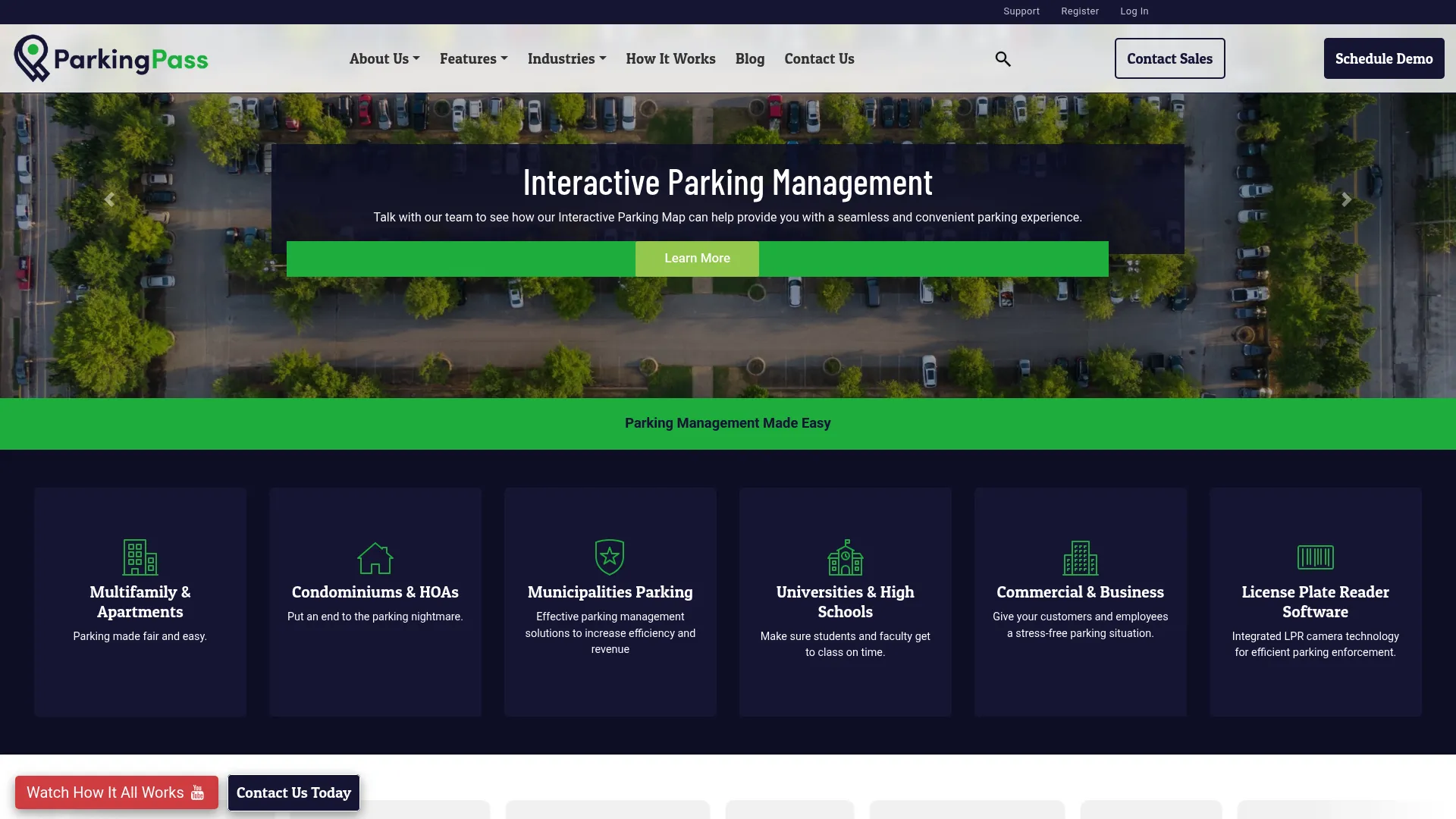Open License Plate Reader Software heading

(1316, 602)
